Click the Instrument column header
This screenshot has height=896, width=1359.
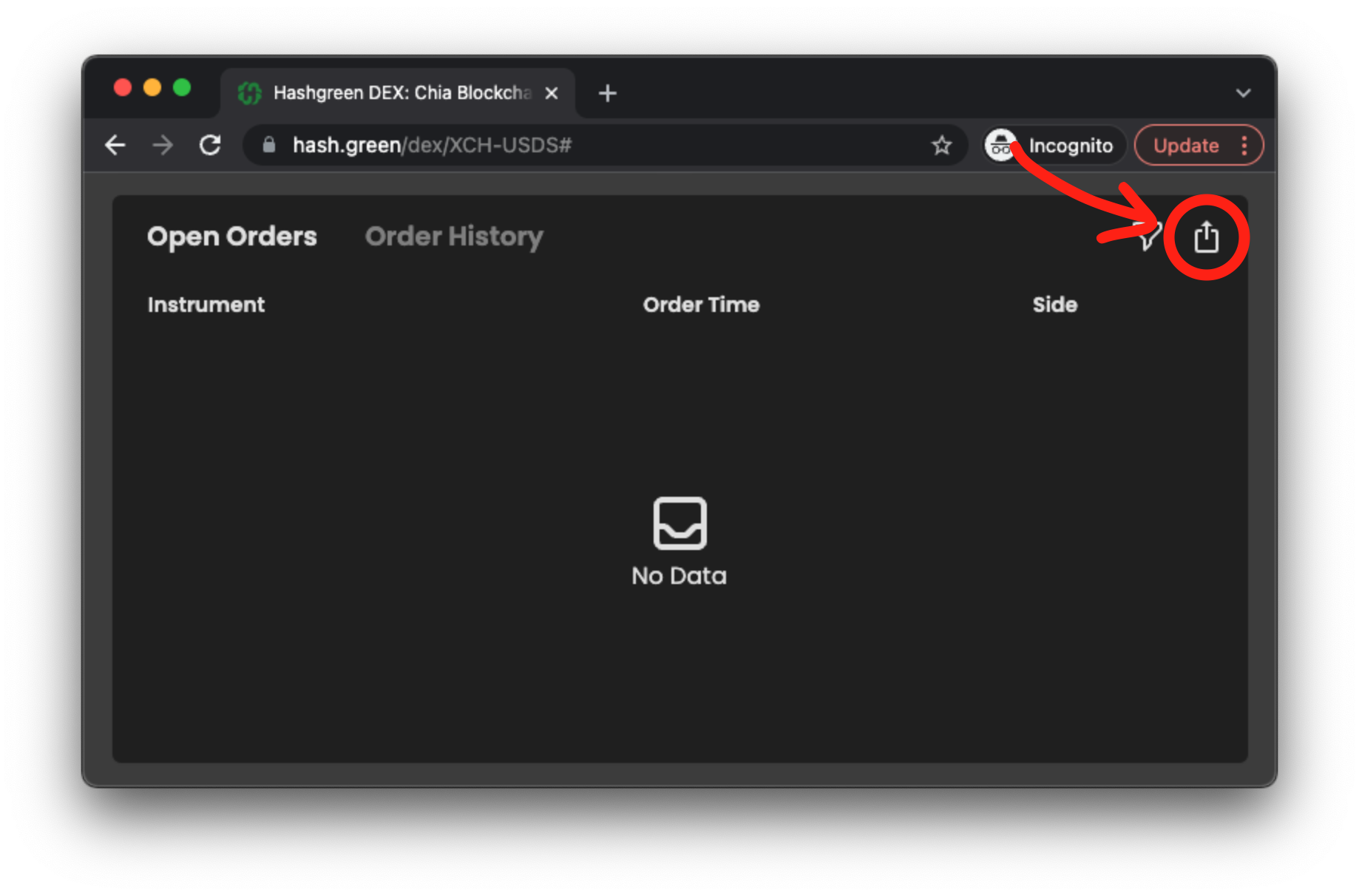tap(206, 305)
